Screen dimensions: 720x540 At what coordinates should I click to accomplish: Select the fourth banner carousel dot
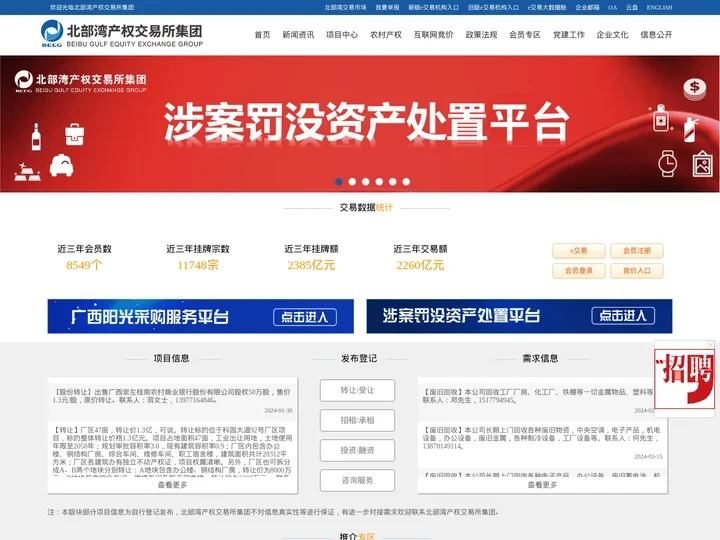pyautogui.click(x=379, y=182)
